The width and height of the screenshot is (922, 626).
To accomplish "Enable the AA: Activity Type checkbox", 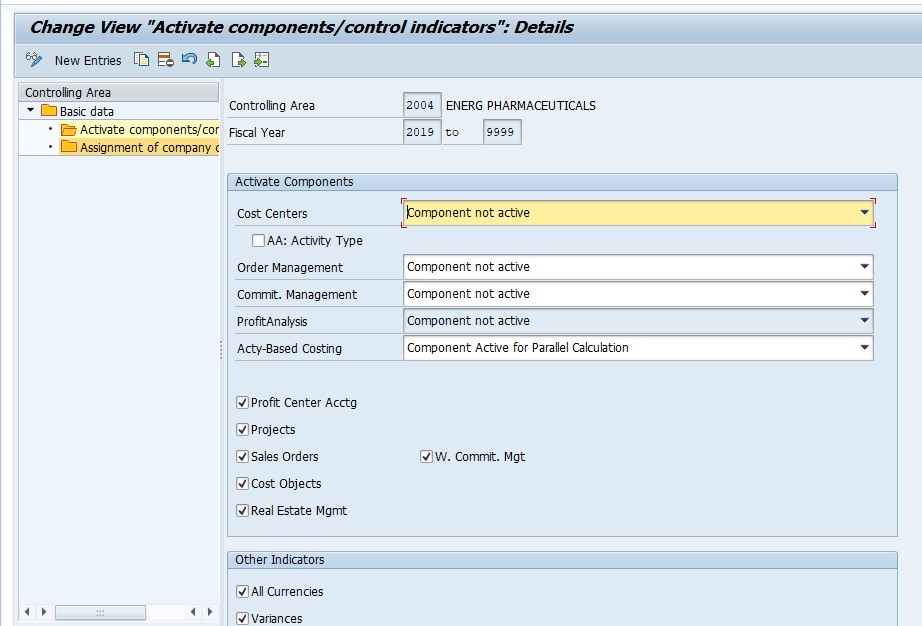I will click(x=258, y=240).
